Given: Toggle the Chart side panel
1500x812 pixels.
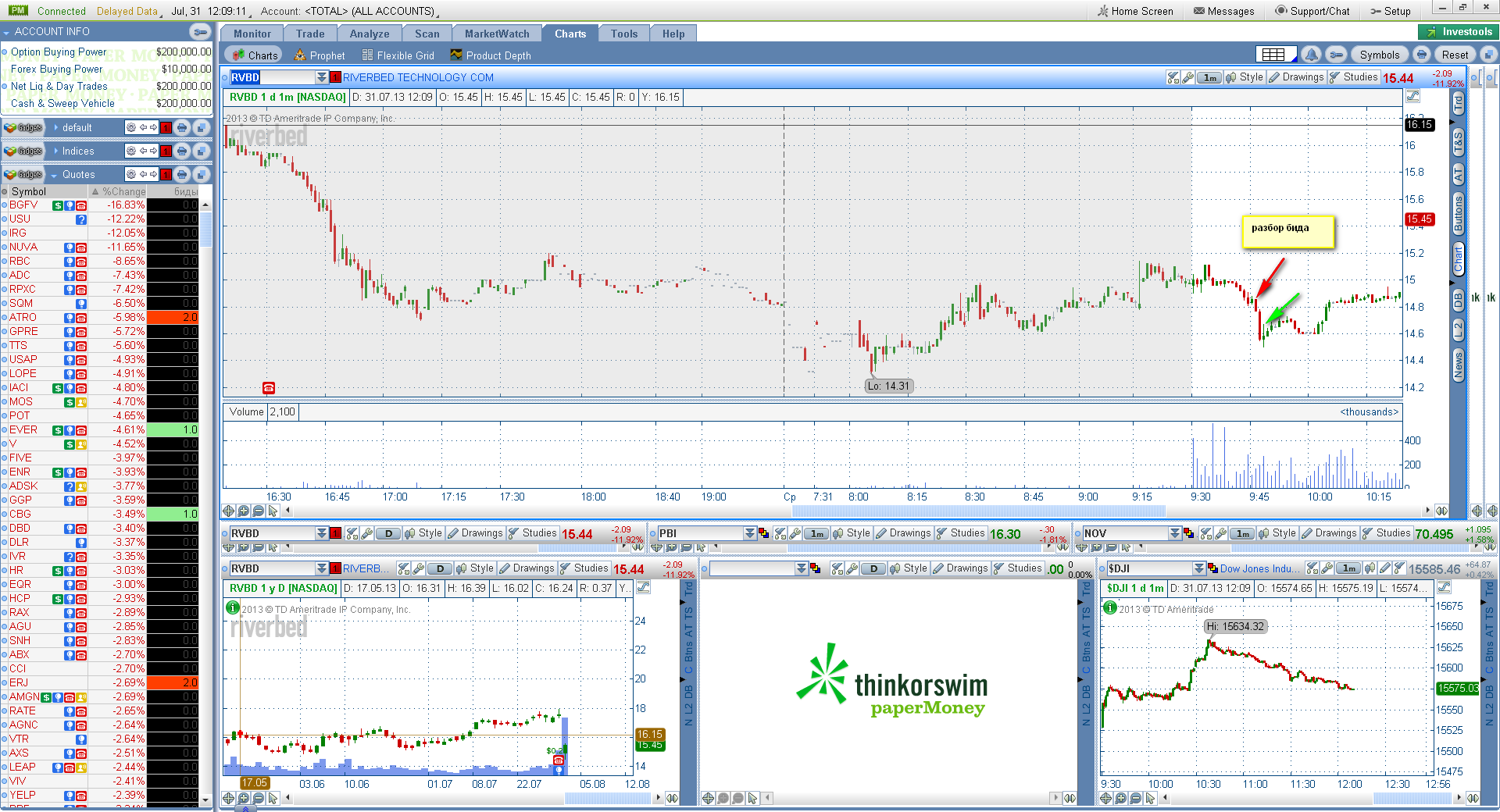Looking at the screenshot, I should (x=1458, y=258).
